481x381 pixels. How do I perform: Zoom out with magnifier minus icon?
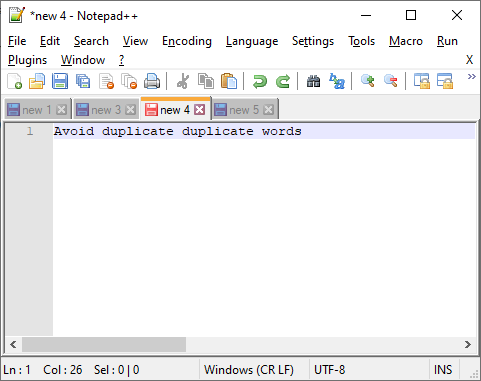tap(391, 81)
